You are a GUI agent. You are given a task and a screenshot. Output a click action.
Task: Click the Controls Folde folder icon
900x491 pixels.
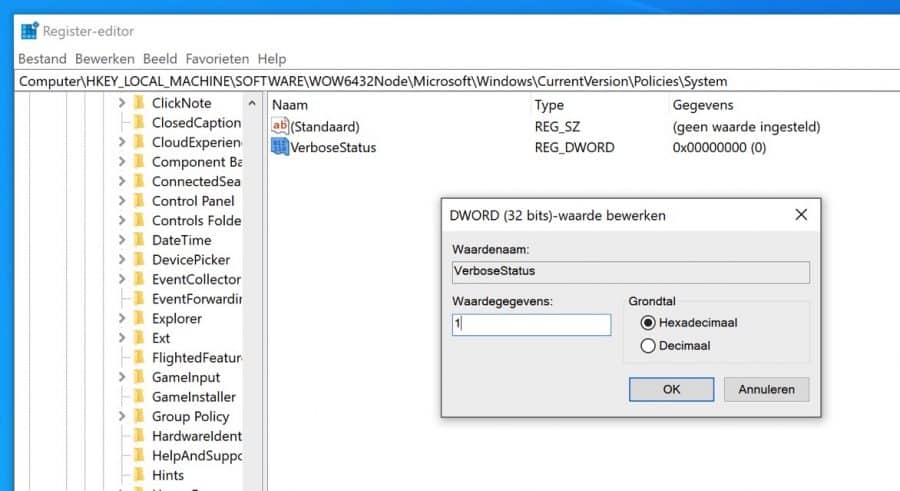point(139,220)
